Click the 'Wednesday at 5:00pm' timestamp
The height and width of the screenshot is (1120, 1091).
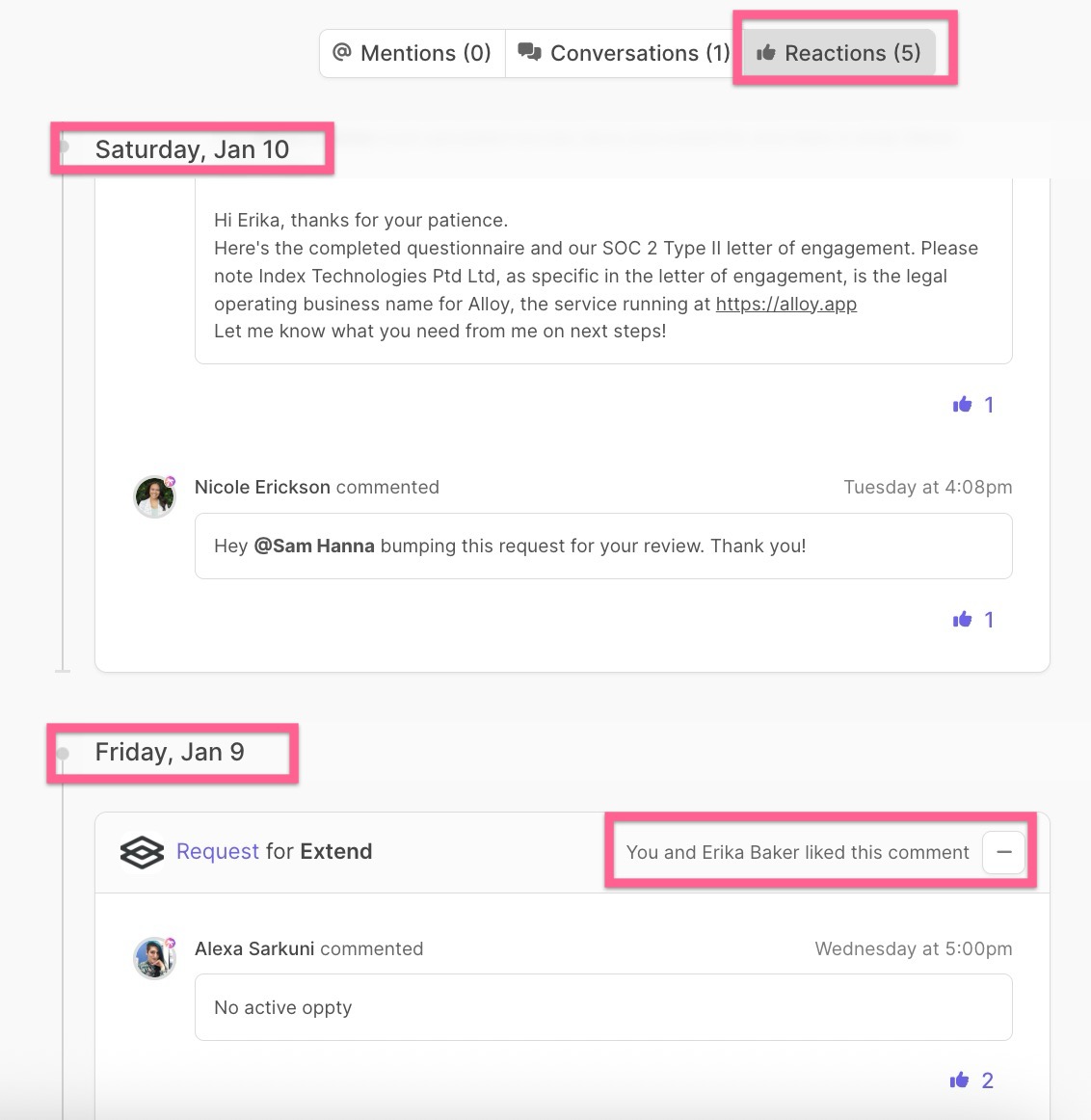click(913, 948)
